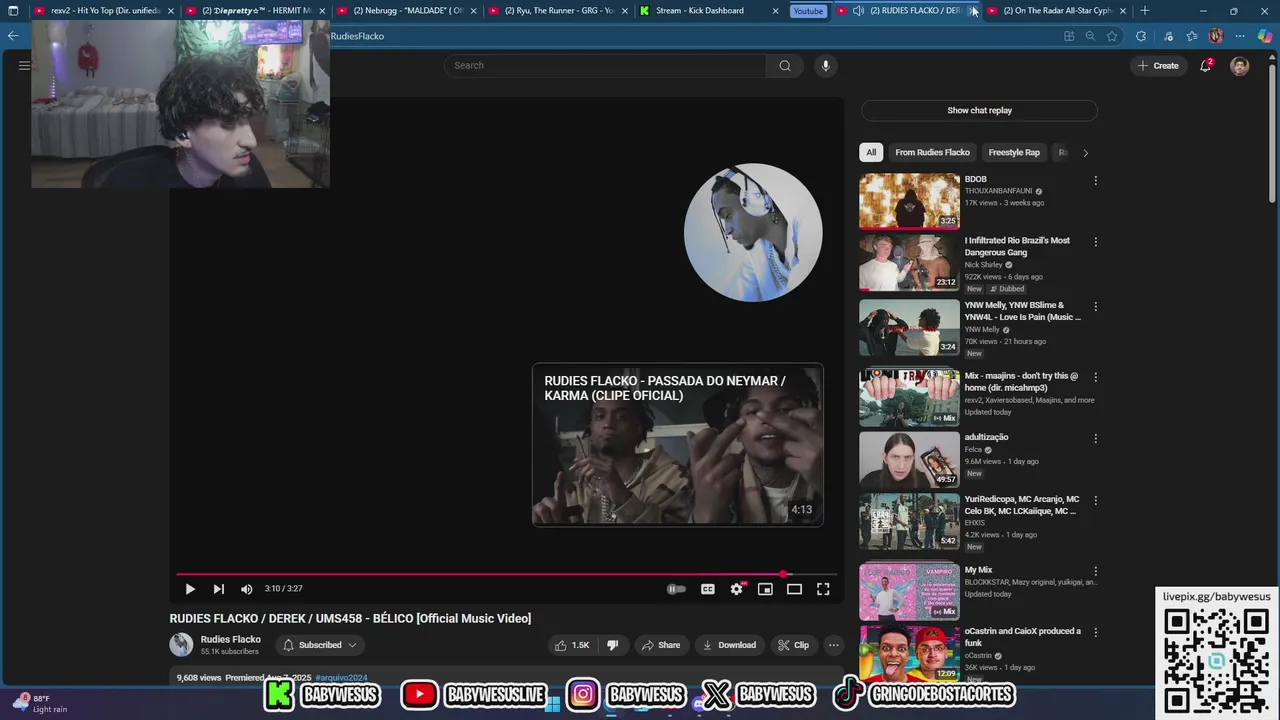The width and height of the screenshot is (1280, 720).
Task: Share the video
Action: point(660,645)
